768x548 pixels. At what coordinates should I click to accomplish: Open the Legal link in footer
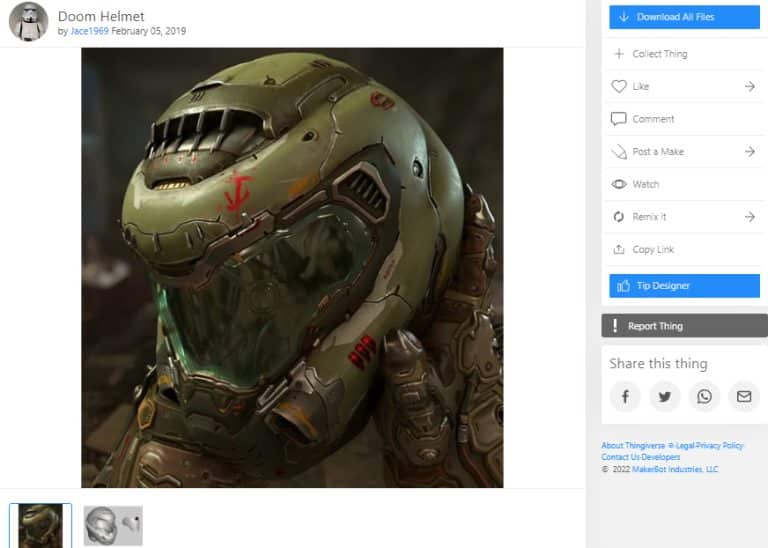pyautogui.click(x=686, y=445)
